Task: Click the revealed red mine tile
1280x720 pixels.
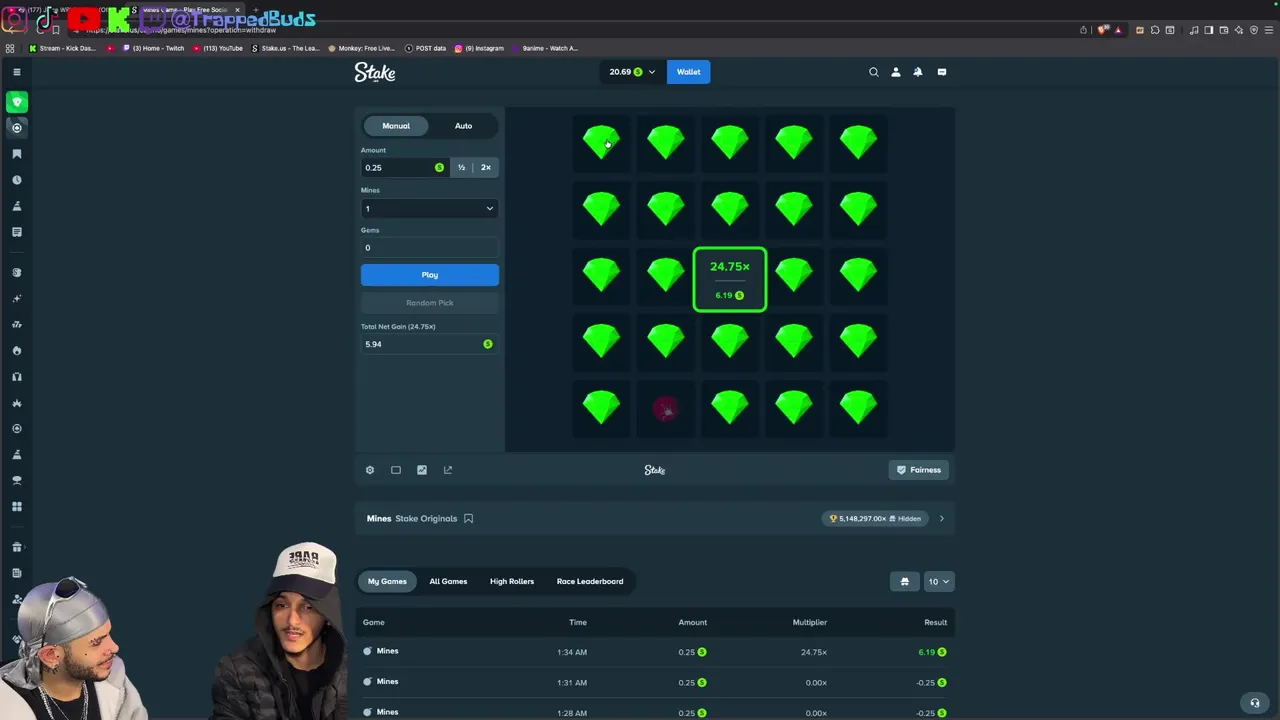Action: (x=666, y=409)
